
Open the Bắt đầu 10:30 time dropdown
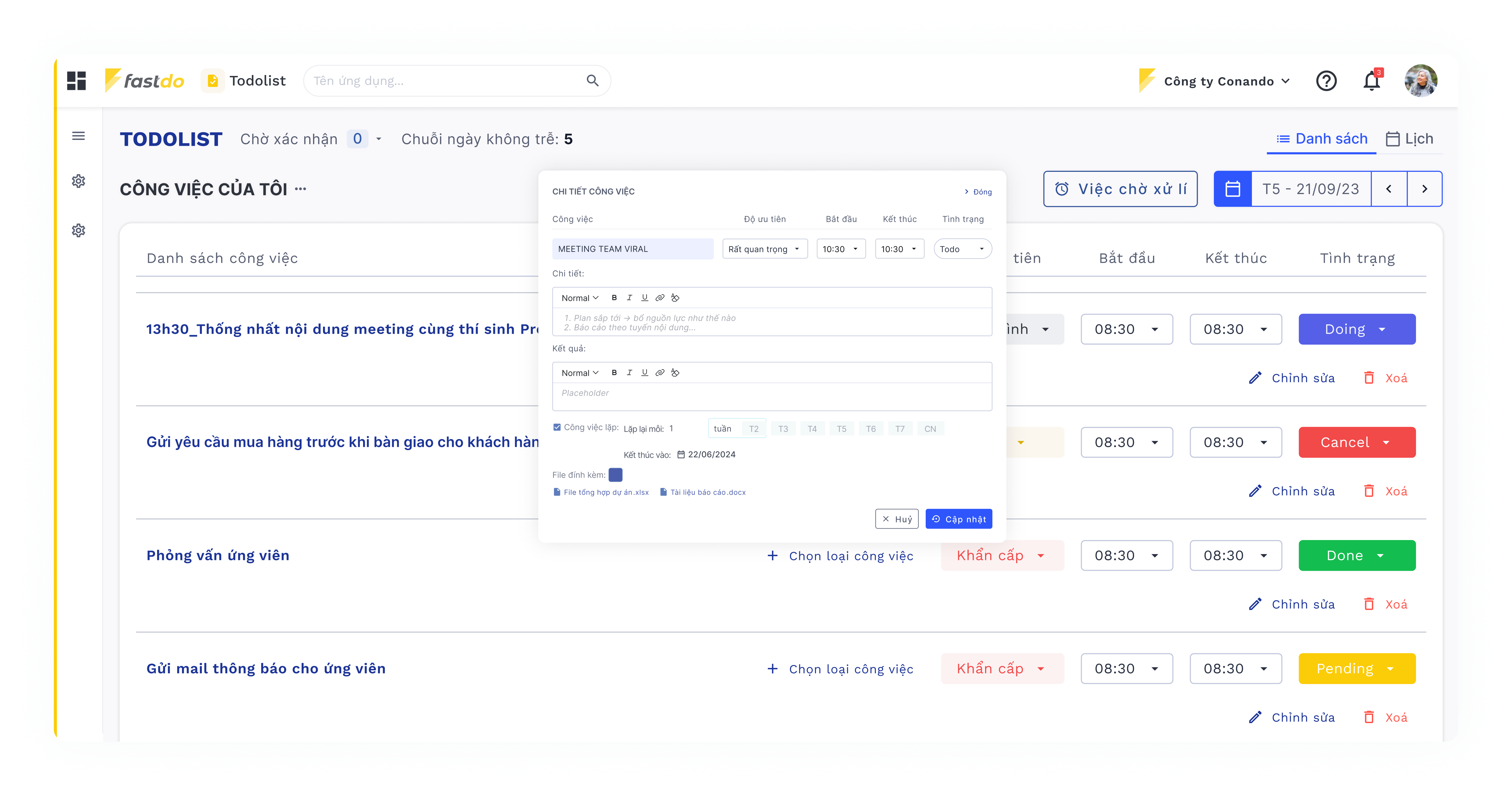841,249
